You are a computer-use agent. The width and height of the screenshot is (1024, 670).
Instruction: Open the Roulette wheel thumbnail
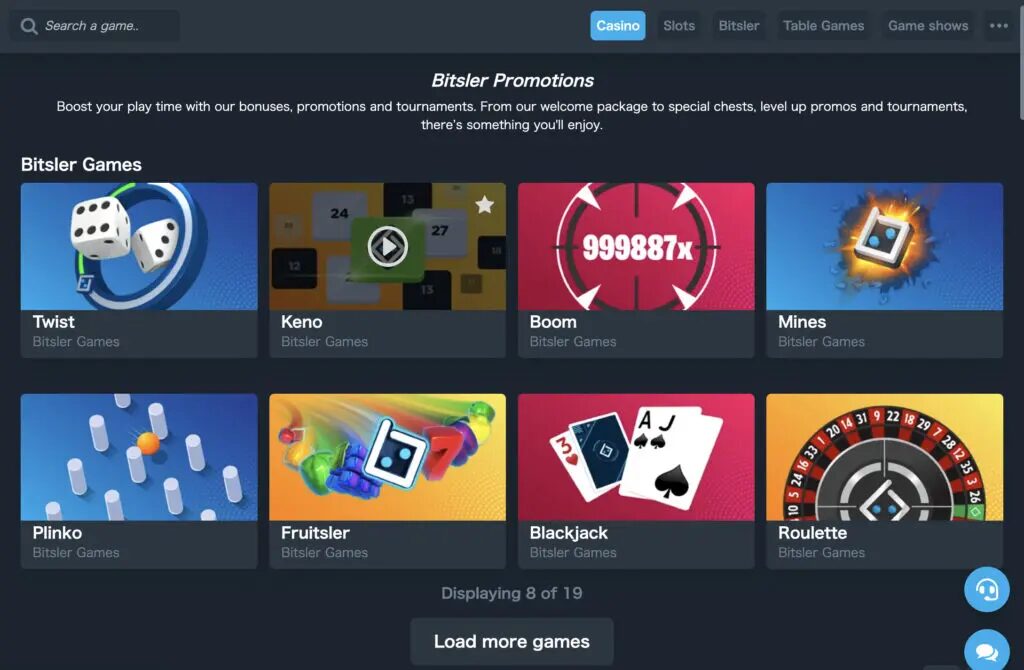(884, 457)
